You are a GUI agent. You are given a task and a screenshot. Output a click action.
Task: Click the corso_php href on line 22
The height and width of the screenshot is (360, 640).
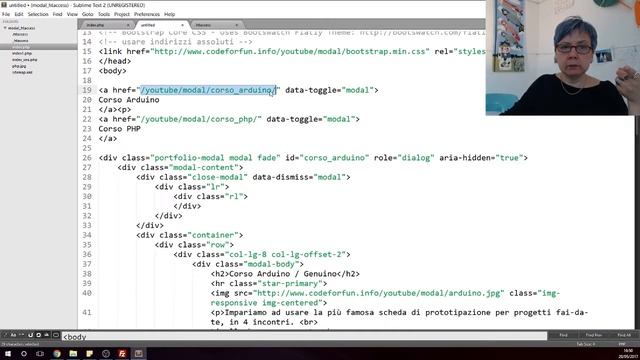point(199,119)
